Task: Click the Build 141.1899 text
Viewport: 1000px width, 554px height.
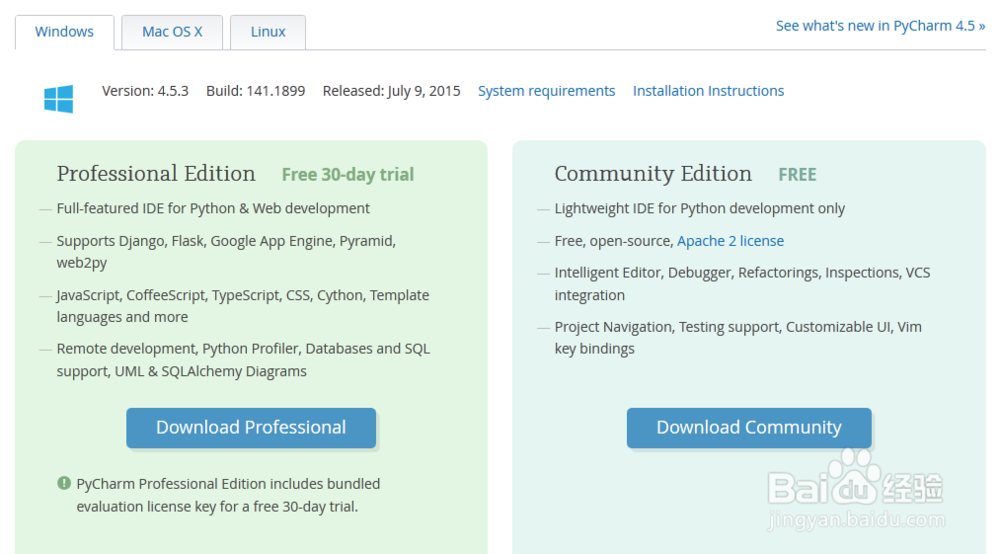Action: tap(255, 91)
